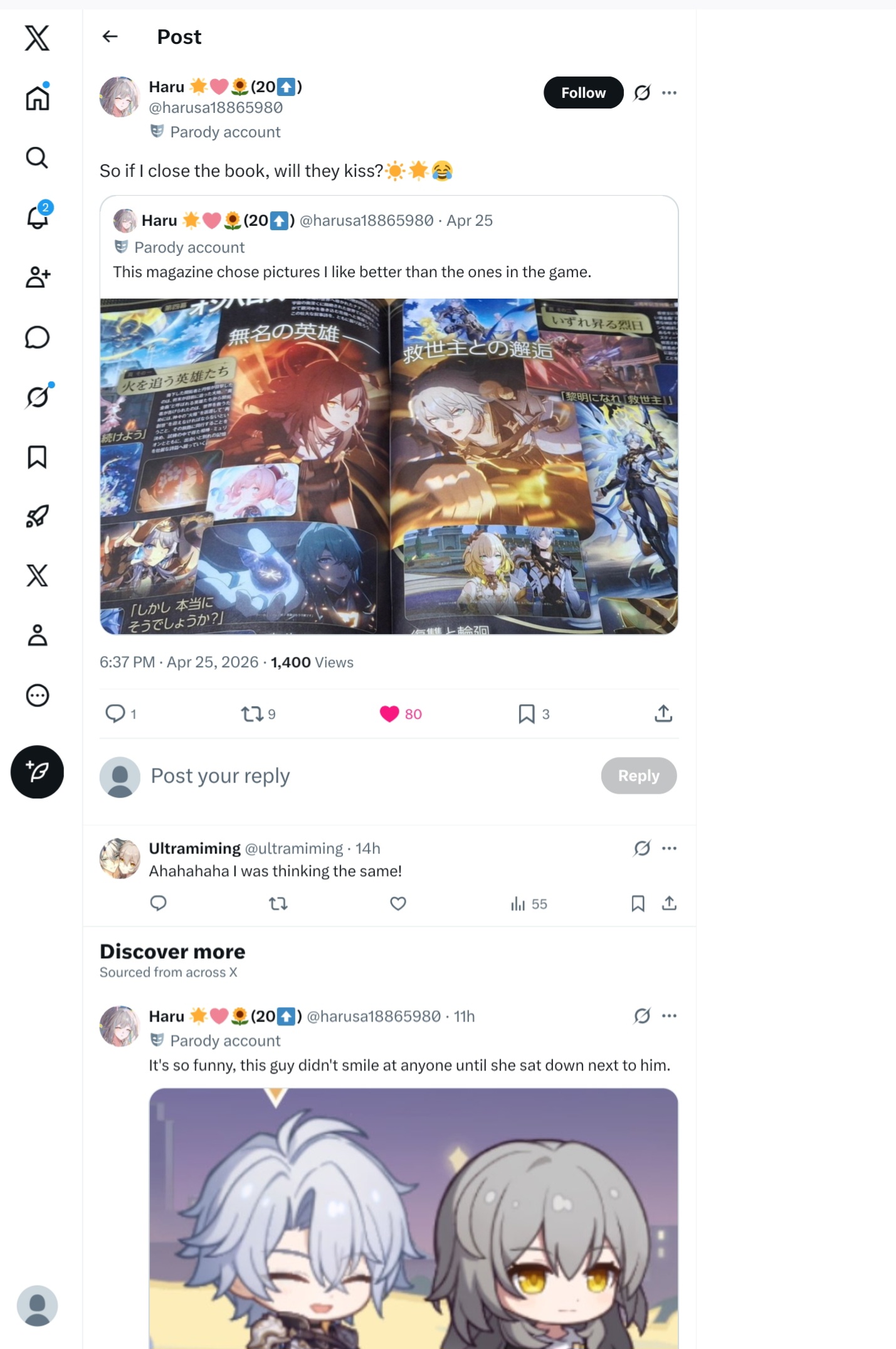This screenshot has height=1349, width=896.
Task: Open more options on Ultramiming's reply
Action: tap(669, 849)
